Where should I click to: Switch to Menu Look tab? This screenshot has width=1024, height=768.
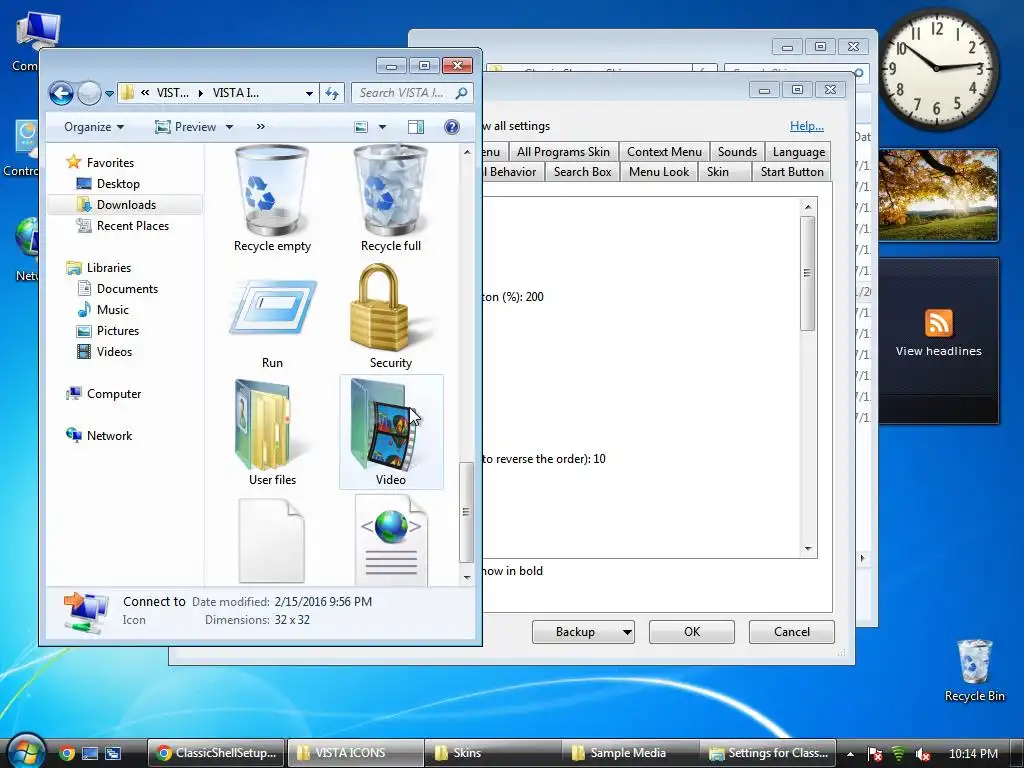click(x=659, y=172)
